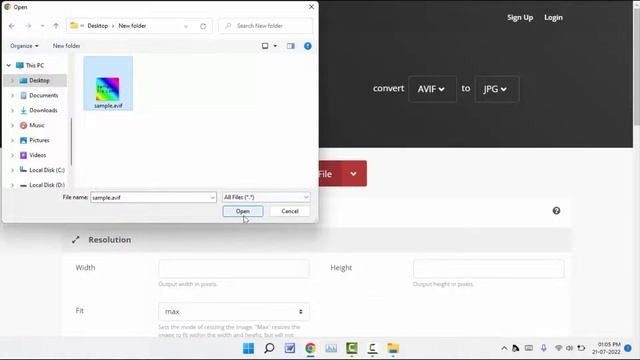Expand the Pictures tree node
This screenshot has width=640, height=360.
click(12, 140)
